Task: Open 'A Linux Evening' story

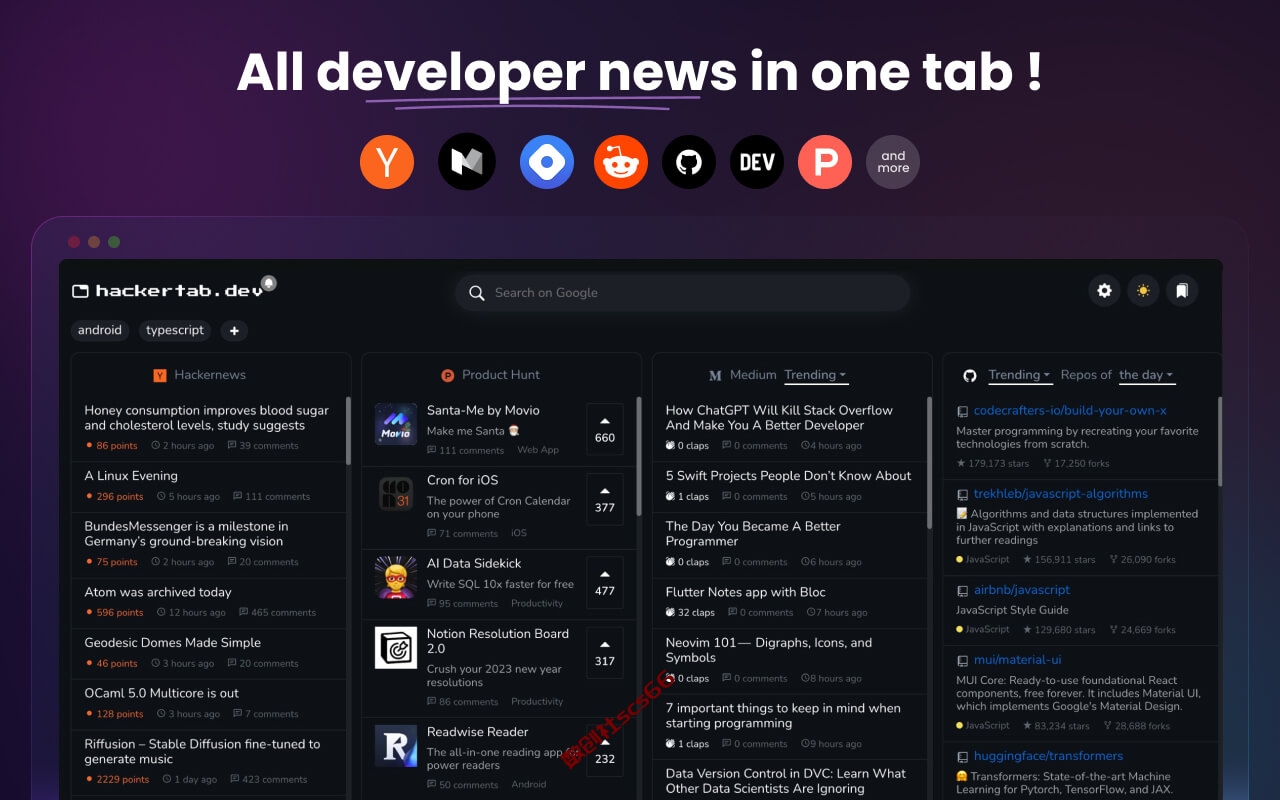Action: (131, 476)
